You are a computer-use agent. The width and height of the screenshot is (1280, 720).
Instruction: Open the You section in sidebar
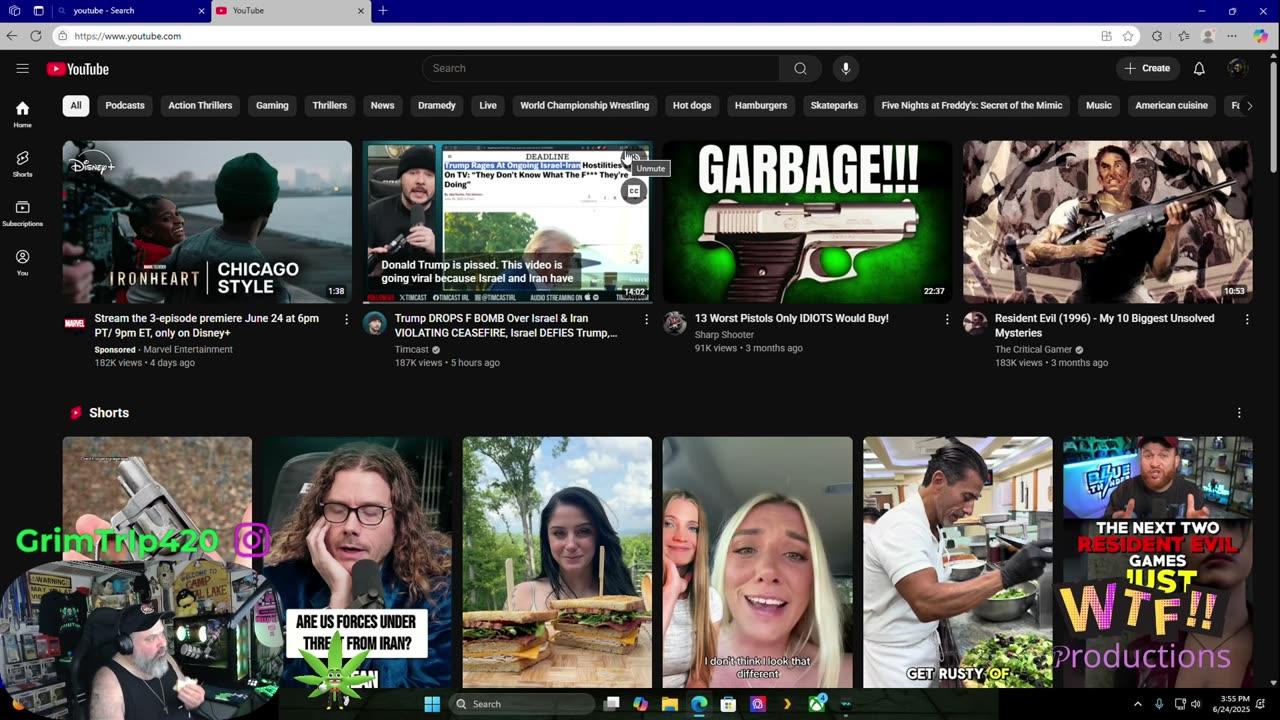[x=22, y=262]
